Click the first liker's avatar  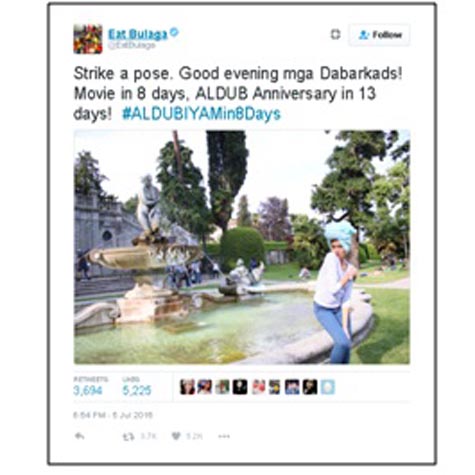coord(187,387)
